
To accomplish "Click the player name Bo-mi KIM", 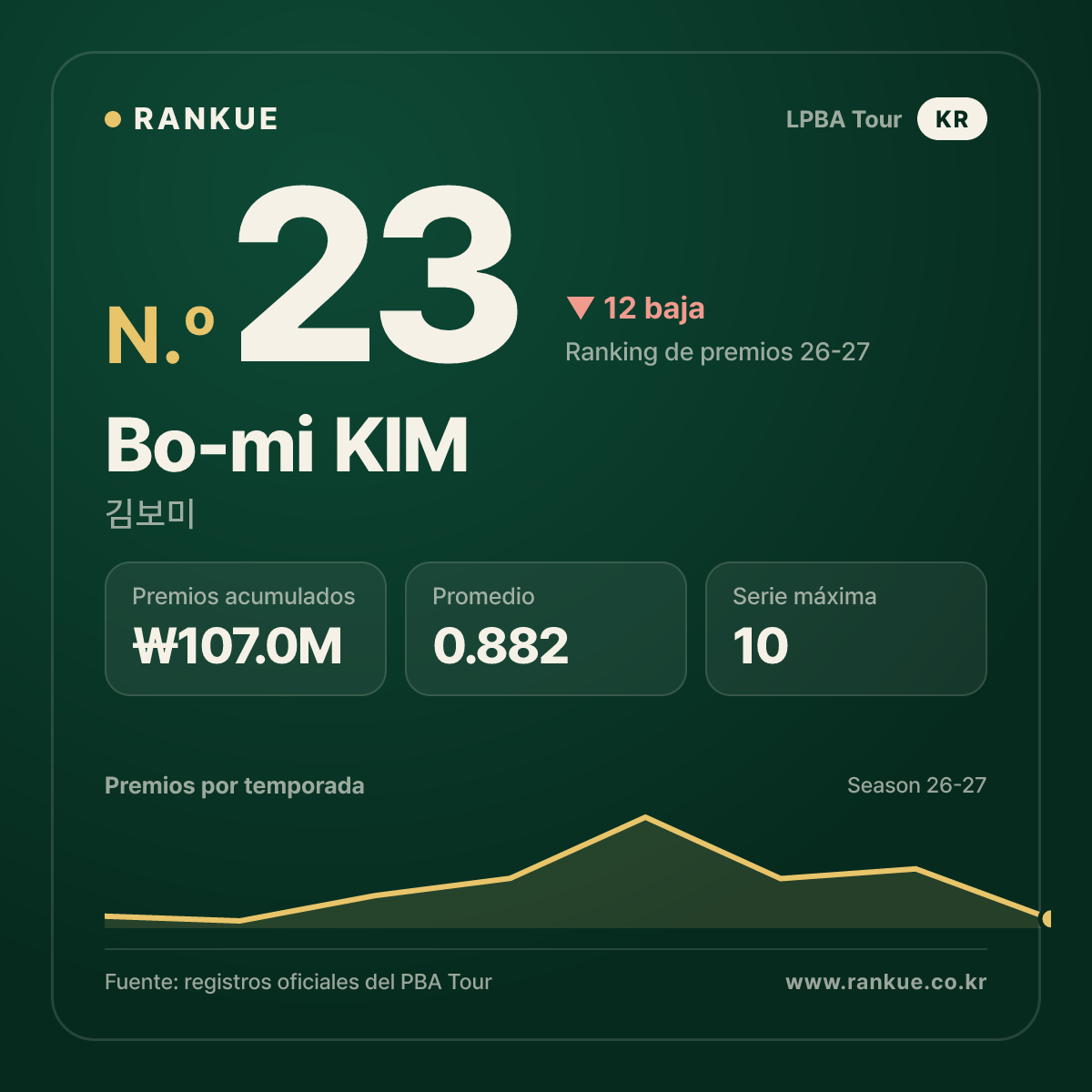I will [x=287, y=445].
